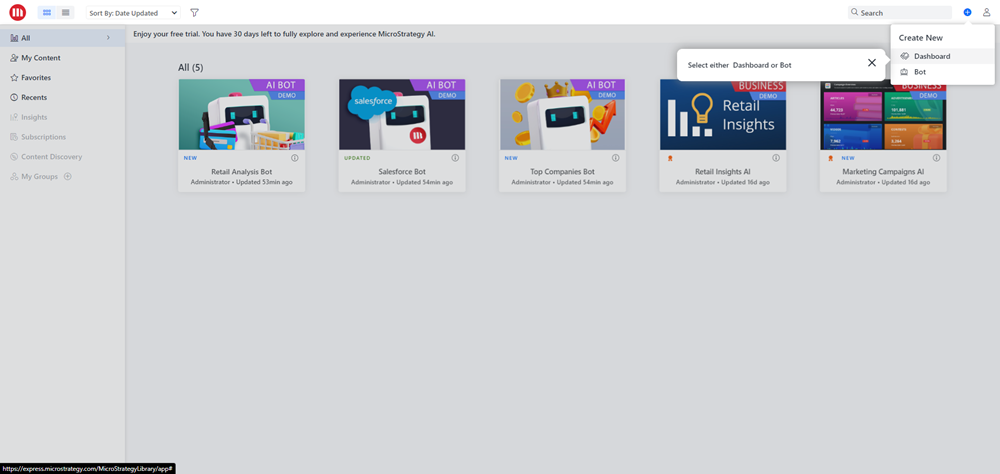The height and width of the screenshot is (474, 1000).
Task: Click the MicroStrategy logo icon
Action: click(17, 13)
